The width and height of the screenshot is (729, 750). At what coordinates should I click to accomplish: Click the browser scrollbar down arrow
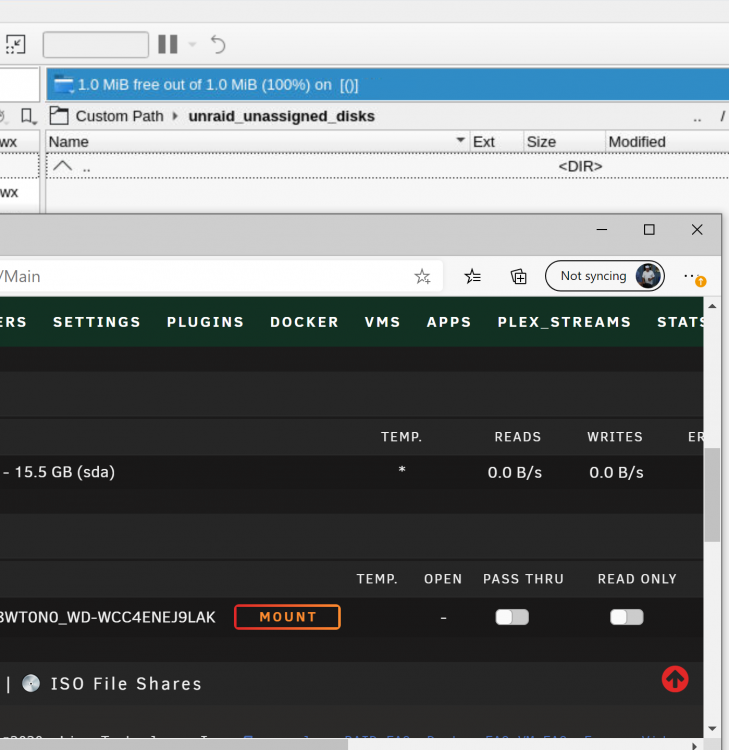click(x=712, y=728)
